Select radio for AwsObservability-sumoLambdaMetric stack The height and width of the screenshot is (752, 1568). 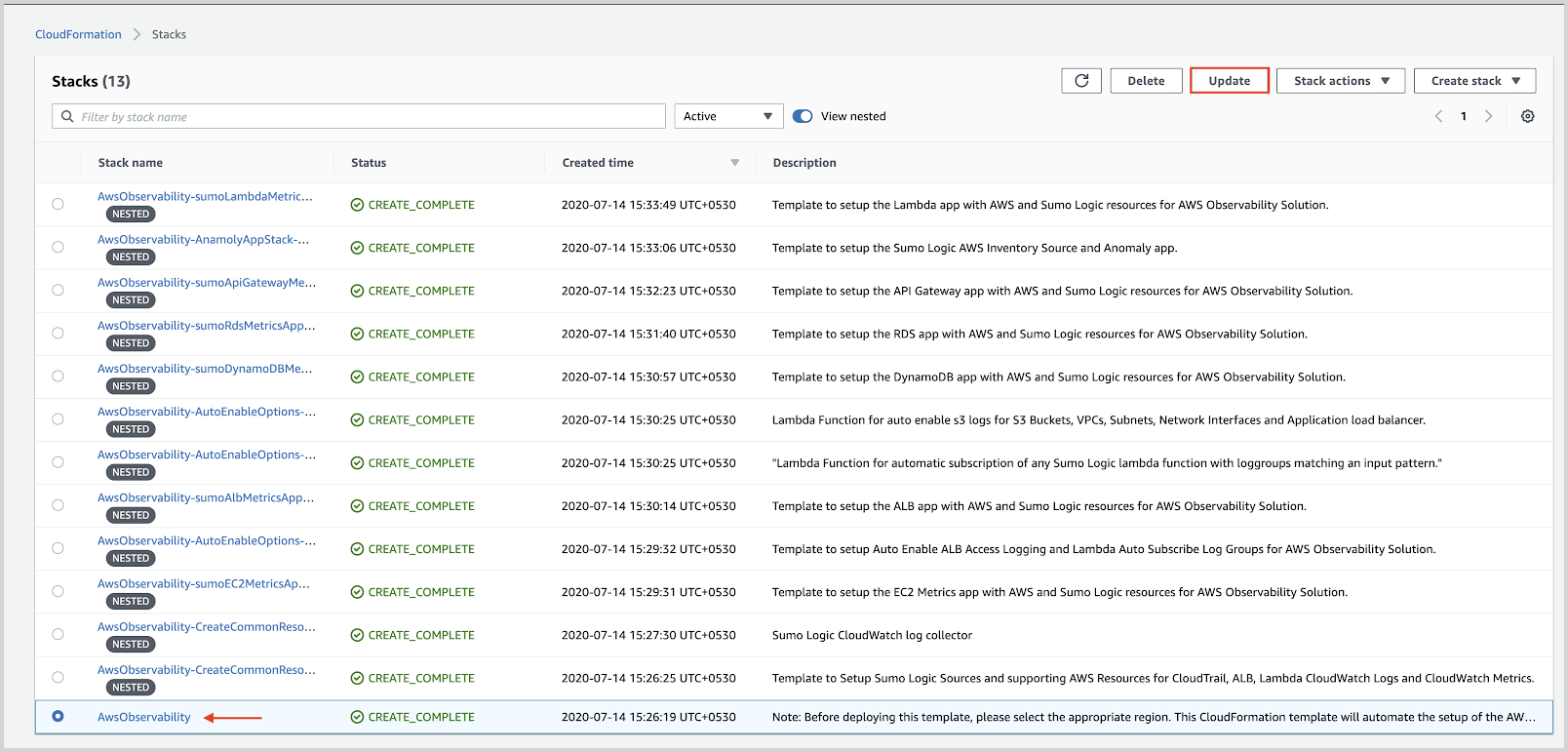(59, 204)
